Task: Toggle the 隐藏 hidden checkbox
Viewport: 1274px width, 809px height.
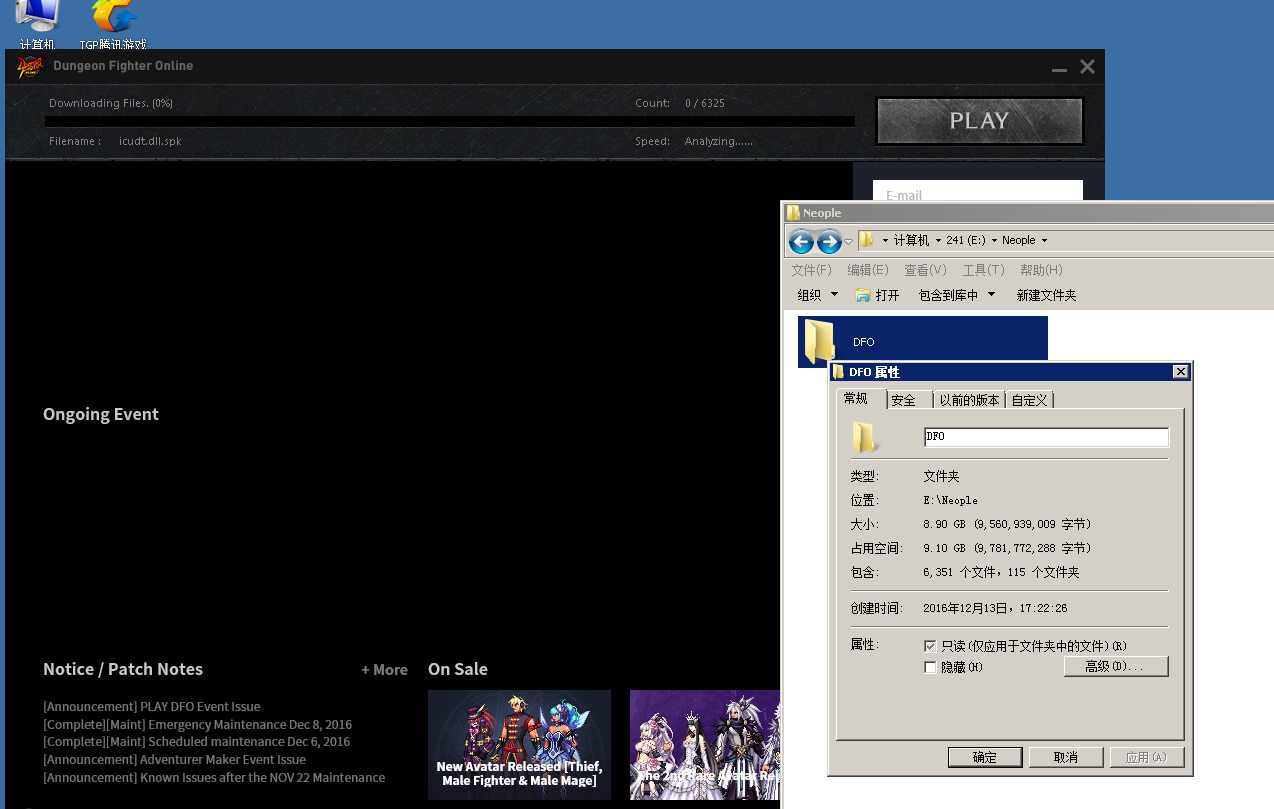Action: point(931,667)
